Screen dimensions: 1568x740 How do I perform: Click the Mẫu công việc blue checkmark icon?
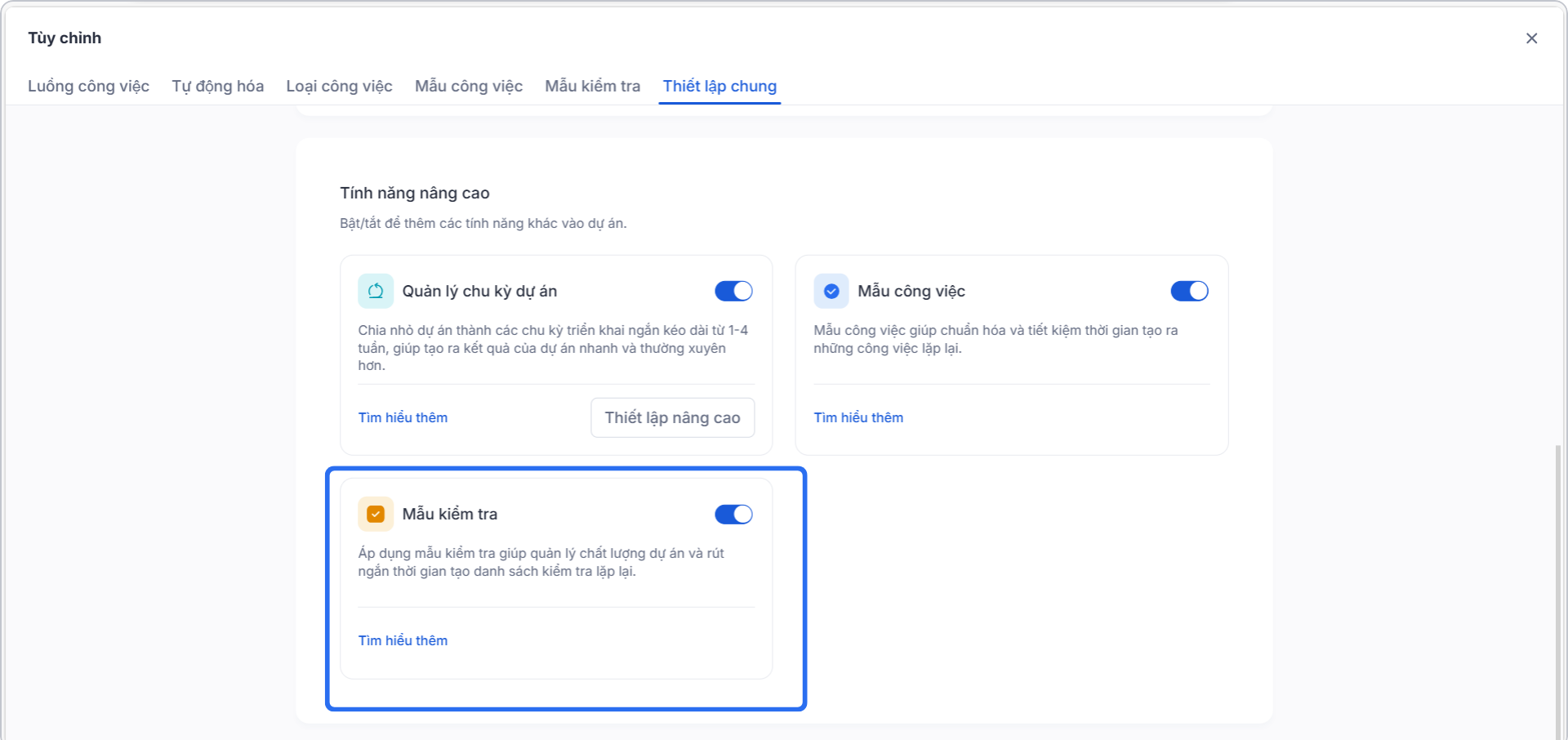[x=831, y=291]
